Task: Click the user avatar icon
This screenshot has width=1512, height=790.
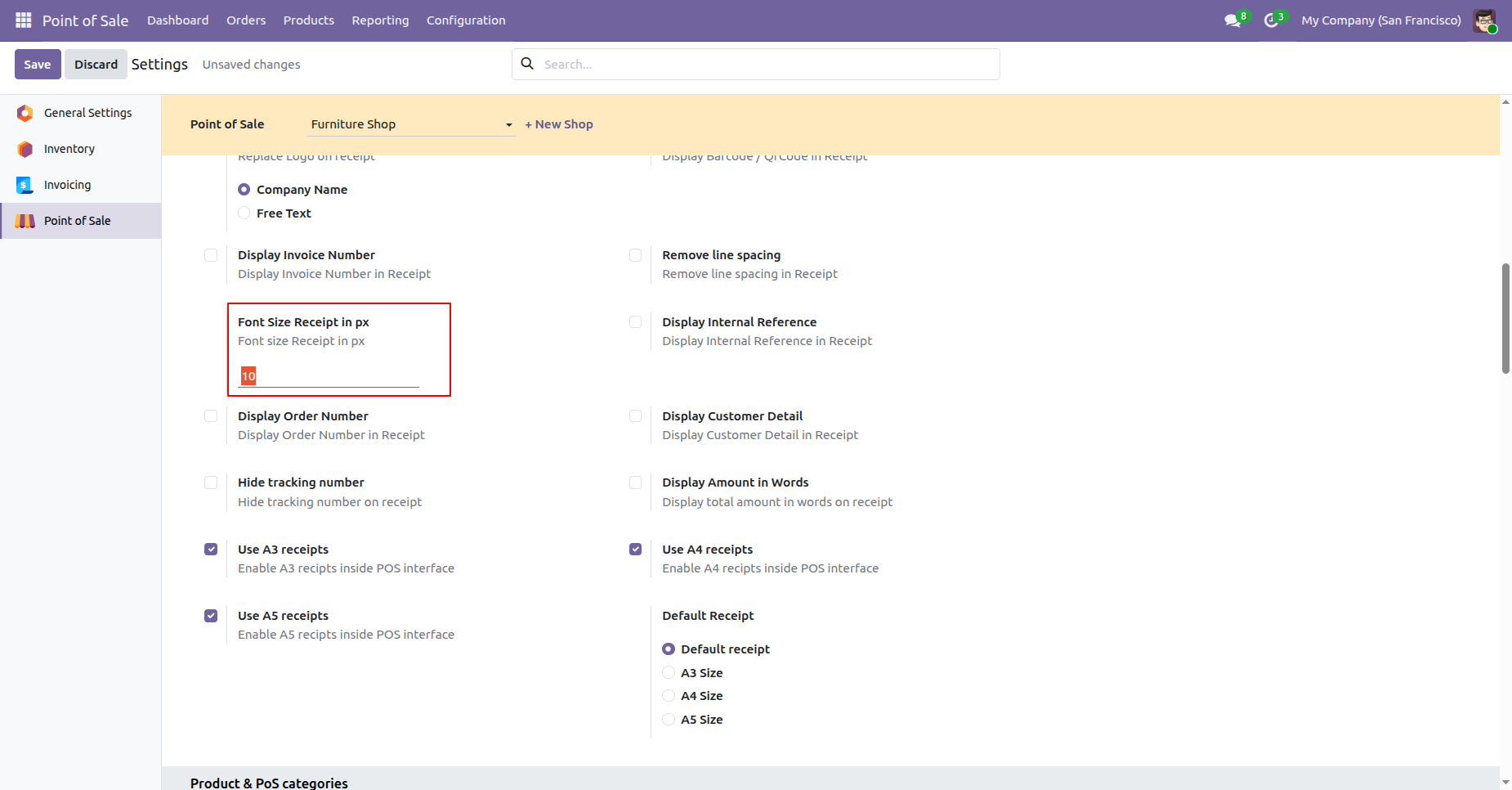Action: [1484, 20]
